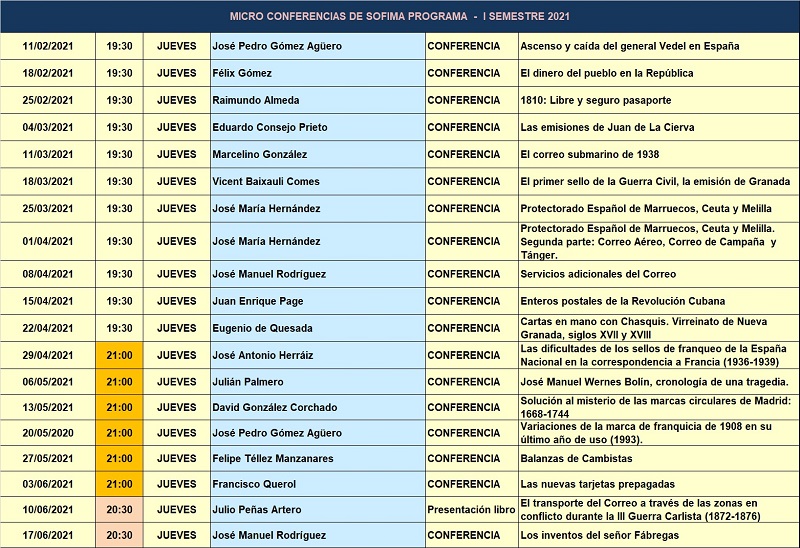Screen dimensions: 800x548
Task: Click 'Solución al misterio de las marcas circulares' title
Action: pyautogui.click(x=656, y=407)
